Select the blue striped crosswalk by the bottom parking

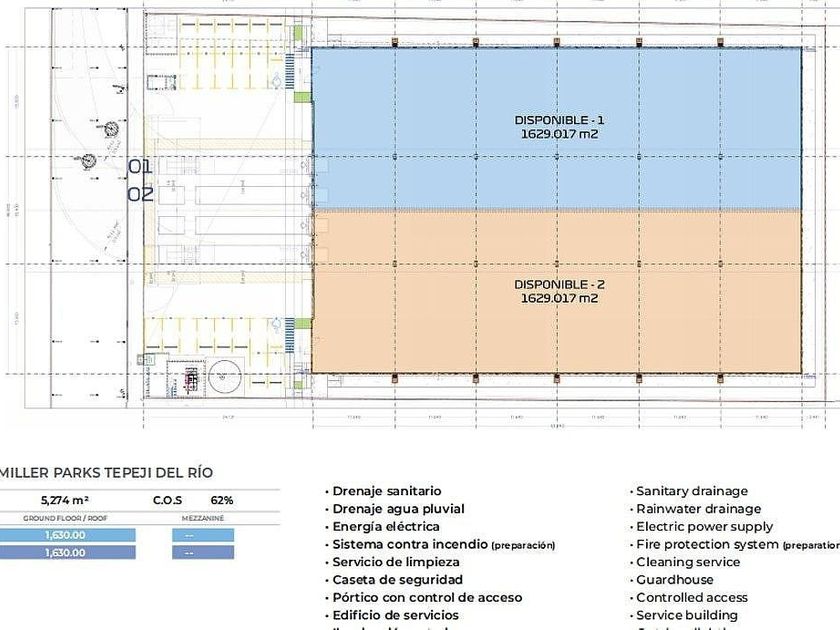[290, 335]
